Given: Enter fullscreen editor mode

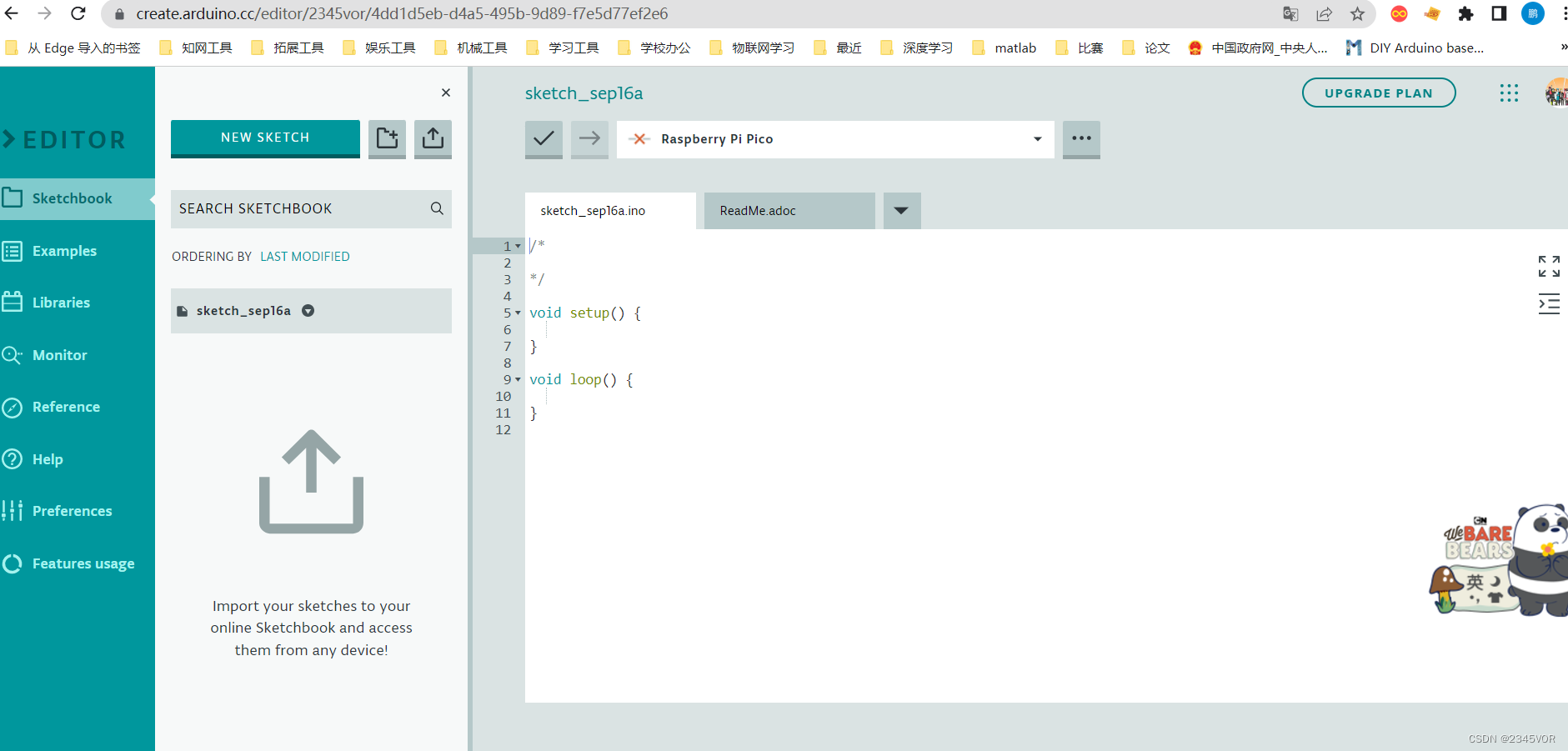Looking at the screenshot, I should tap(1548, 267).
